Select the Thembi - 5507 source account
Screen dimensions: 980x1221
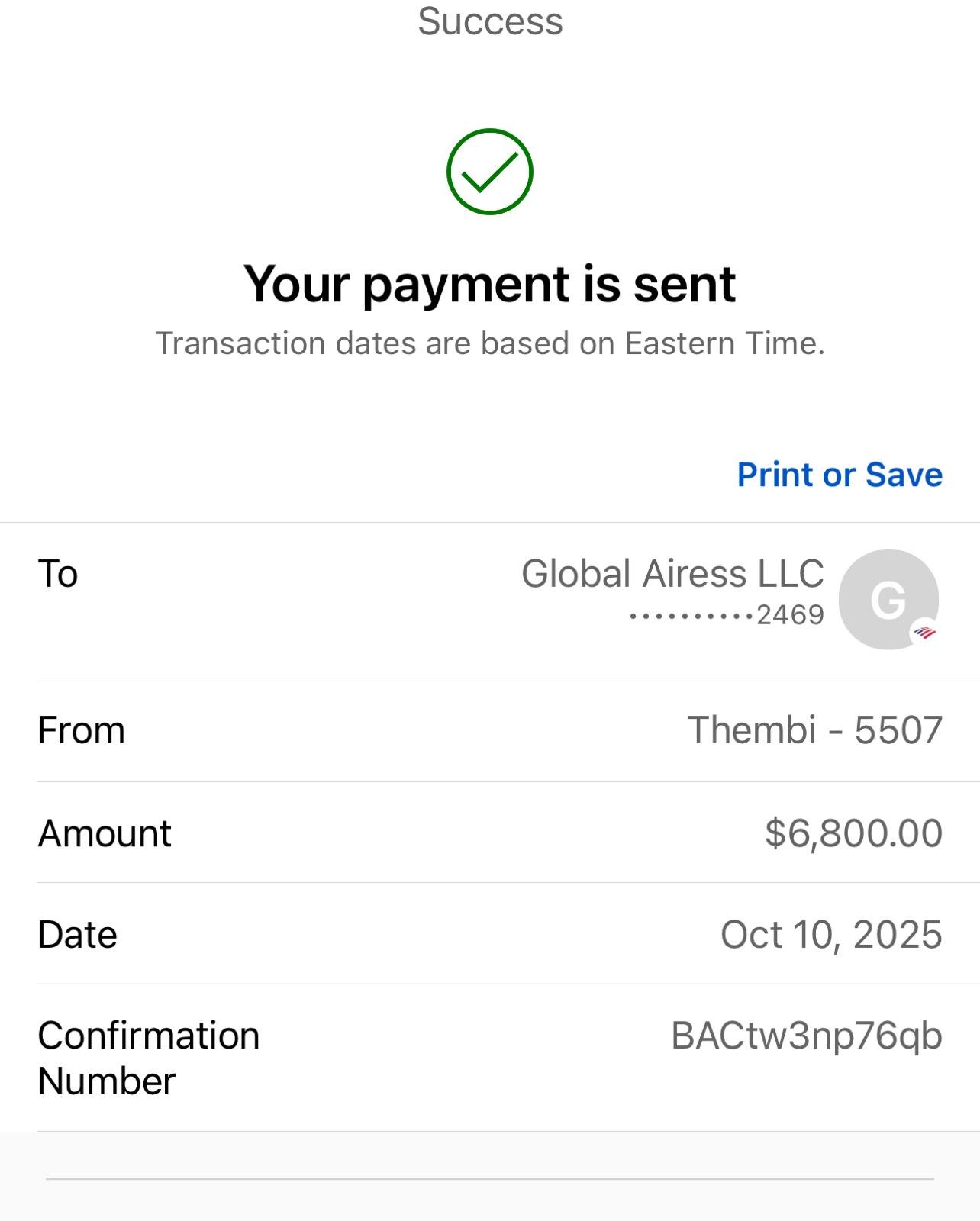tap(814, 730)
